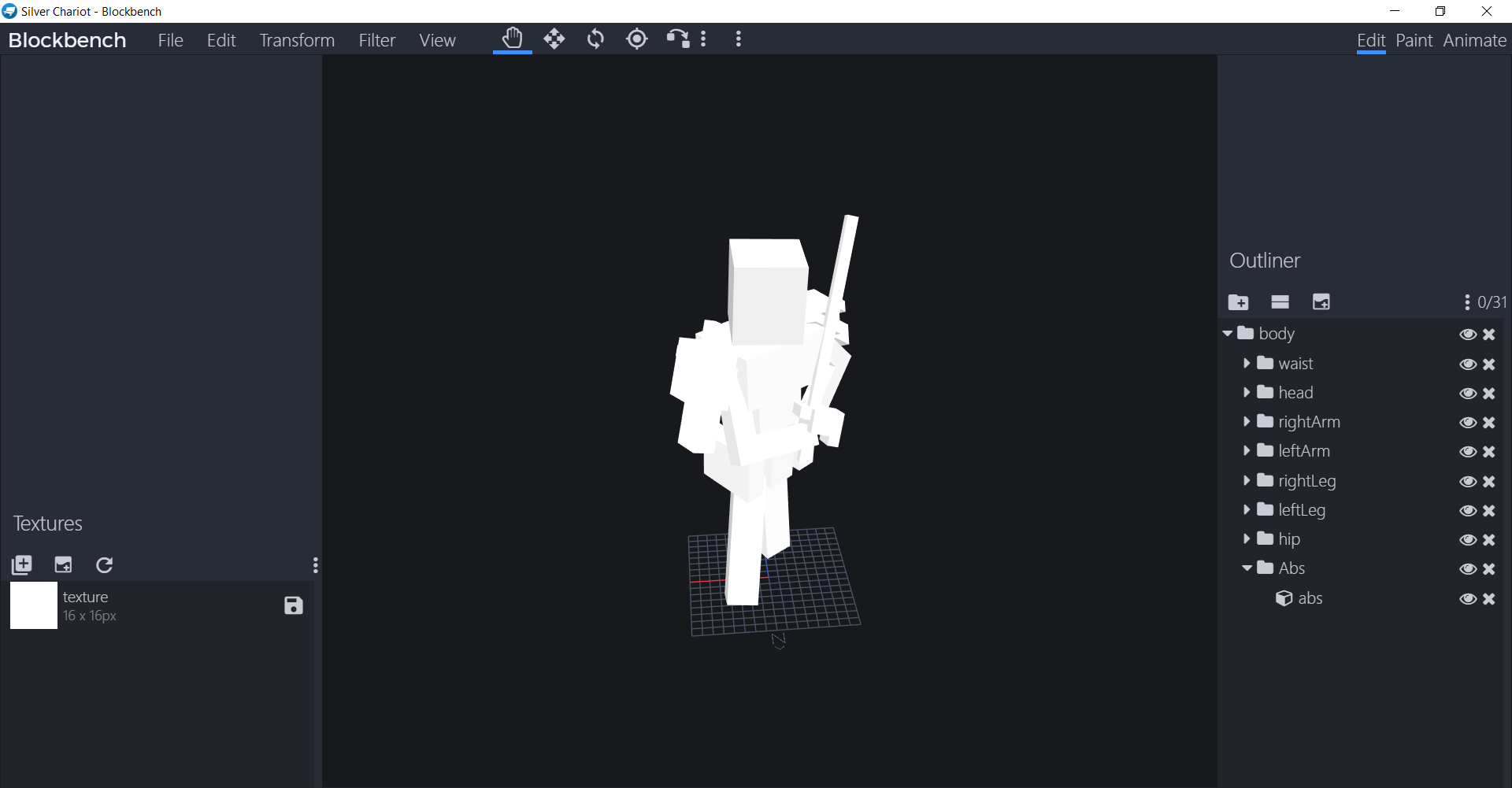Click the Blockbench logo title

coord(68,40)
